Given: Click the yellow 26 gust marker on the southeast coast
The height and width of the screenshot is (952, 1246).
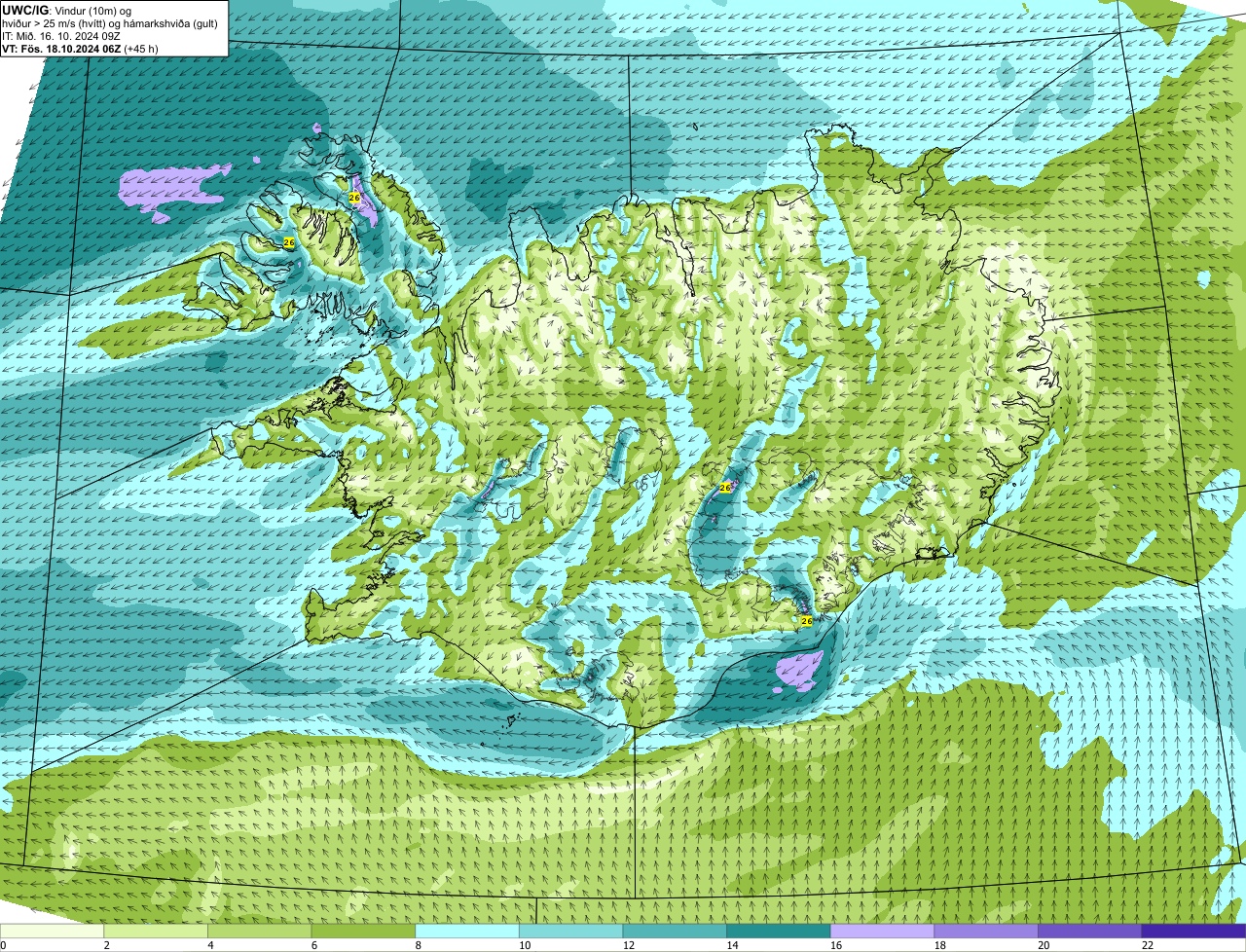Looking at the screenshot, I should tap(806, 620).
